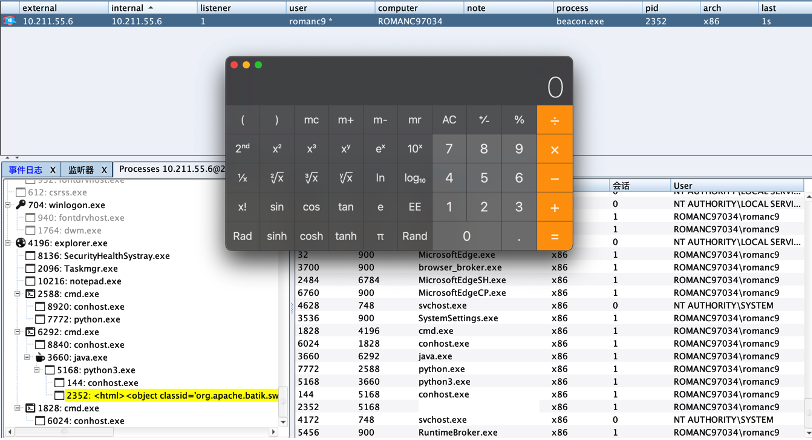Screen dimensions: 812x440
Task: Click the plus key on Calculator
Action: 555,207
